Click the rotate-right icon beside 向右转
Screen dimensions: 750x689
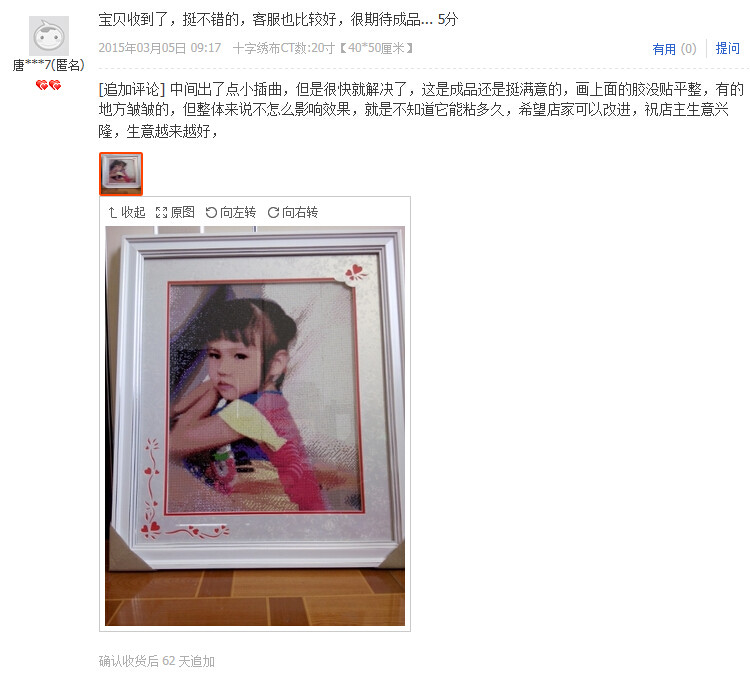point(273,212)
